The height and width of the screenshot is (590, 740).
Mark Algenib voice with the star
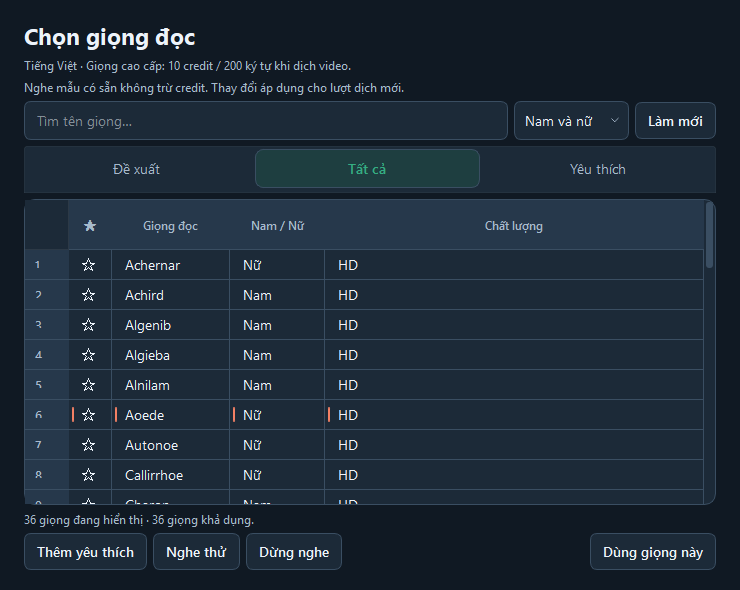pyautogui.click(x=88, y=325)
